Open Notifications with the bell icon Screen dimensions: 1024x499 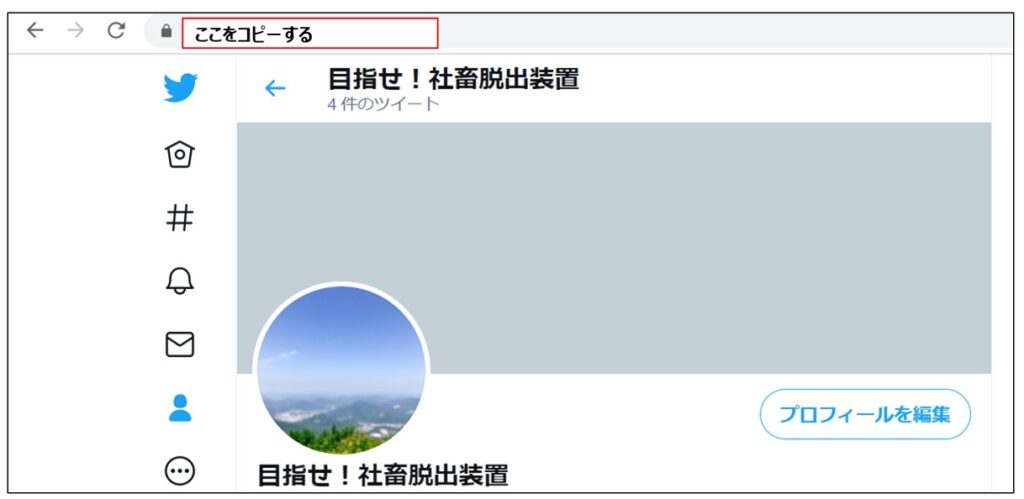[x=180, y=281]
